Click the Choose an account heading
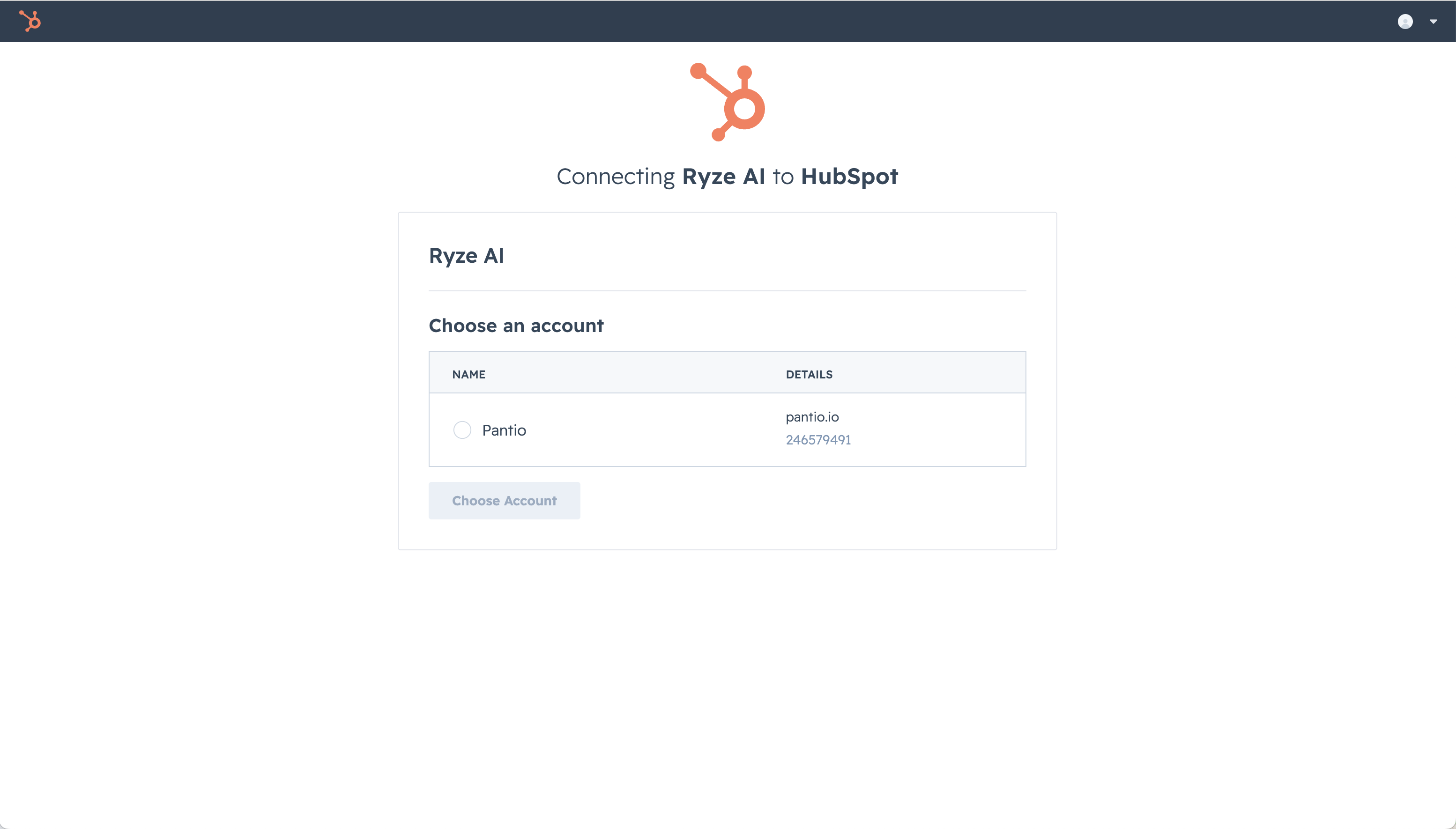This screenshot has height=829, width=1456. tap(516, 326)
